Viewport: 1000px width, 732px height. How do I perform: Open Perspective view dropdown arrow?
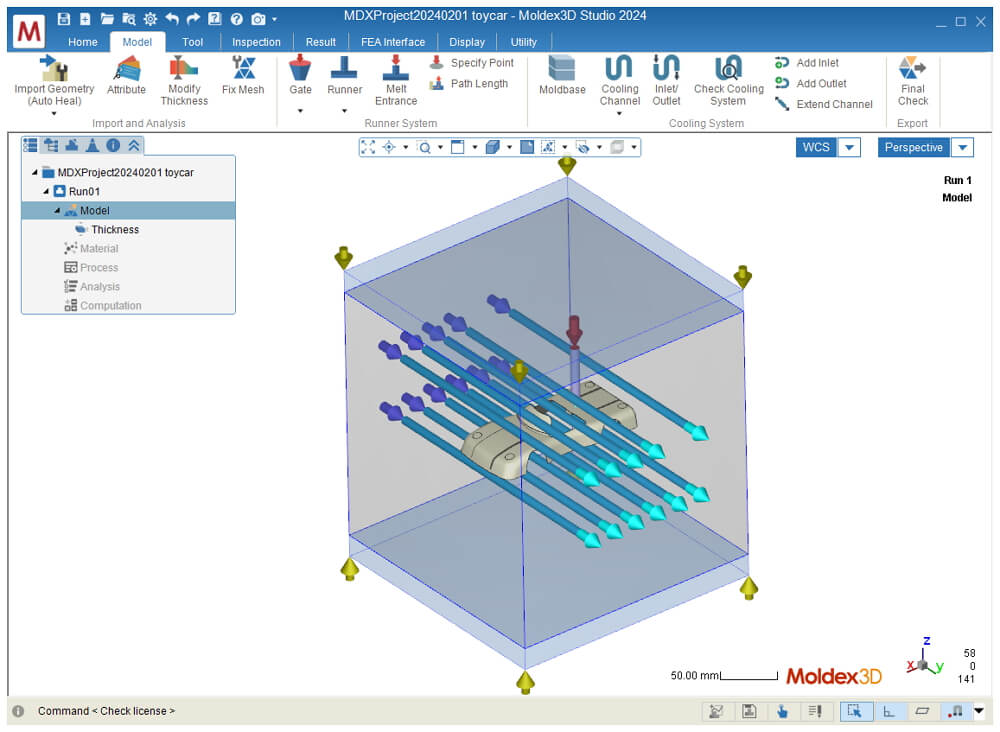962,147
